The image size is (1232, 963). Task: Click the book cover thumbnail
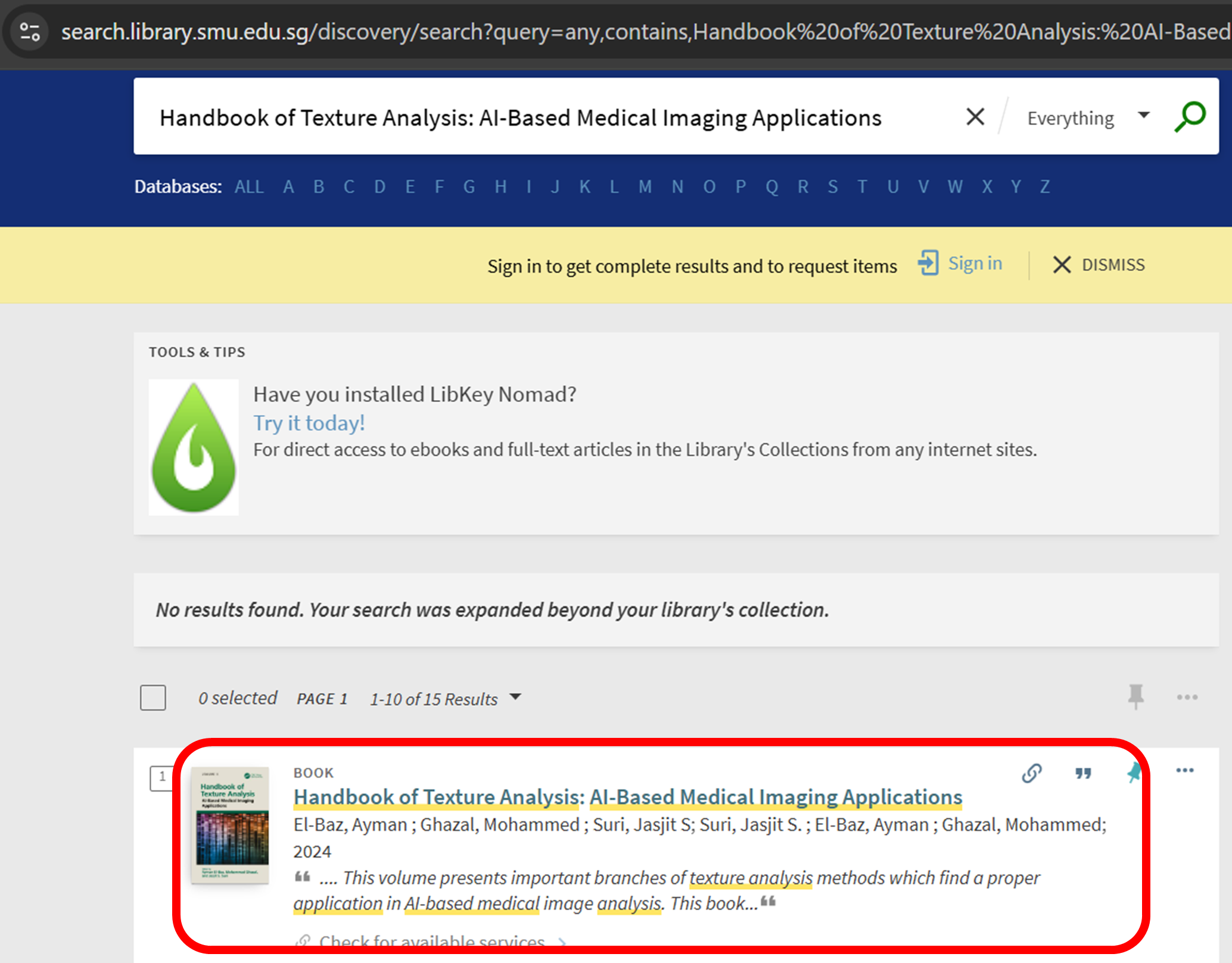[230, 824]
